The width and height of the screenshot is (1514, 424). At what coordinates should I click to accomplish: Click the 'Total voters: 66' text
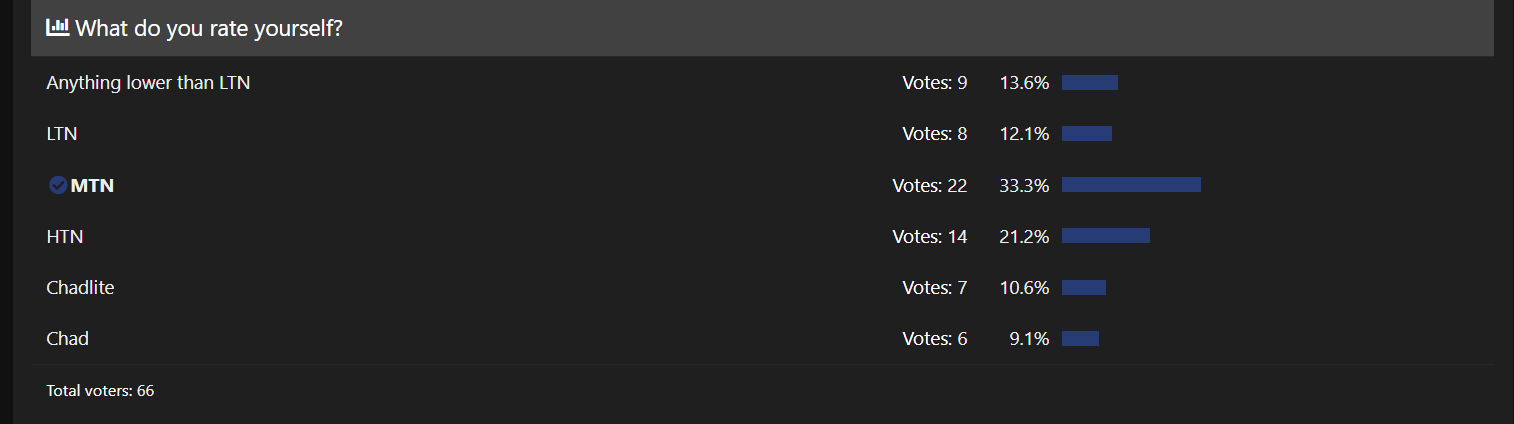[x=100, y=390]
